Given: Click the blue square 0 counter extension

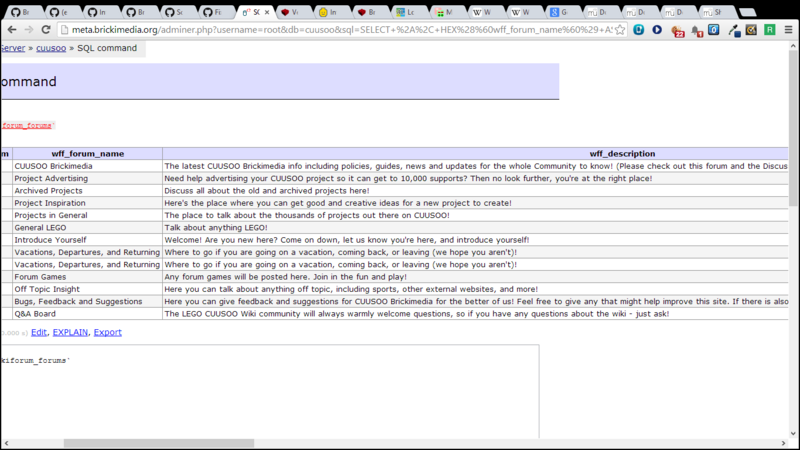Looking at the screenshot, I should tap(714, 30).
